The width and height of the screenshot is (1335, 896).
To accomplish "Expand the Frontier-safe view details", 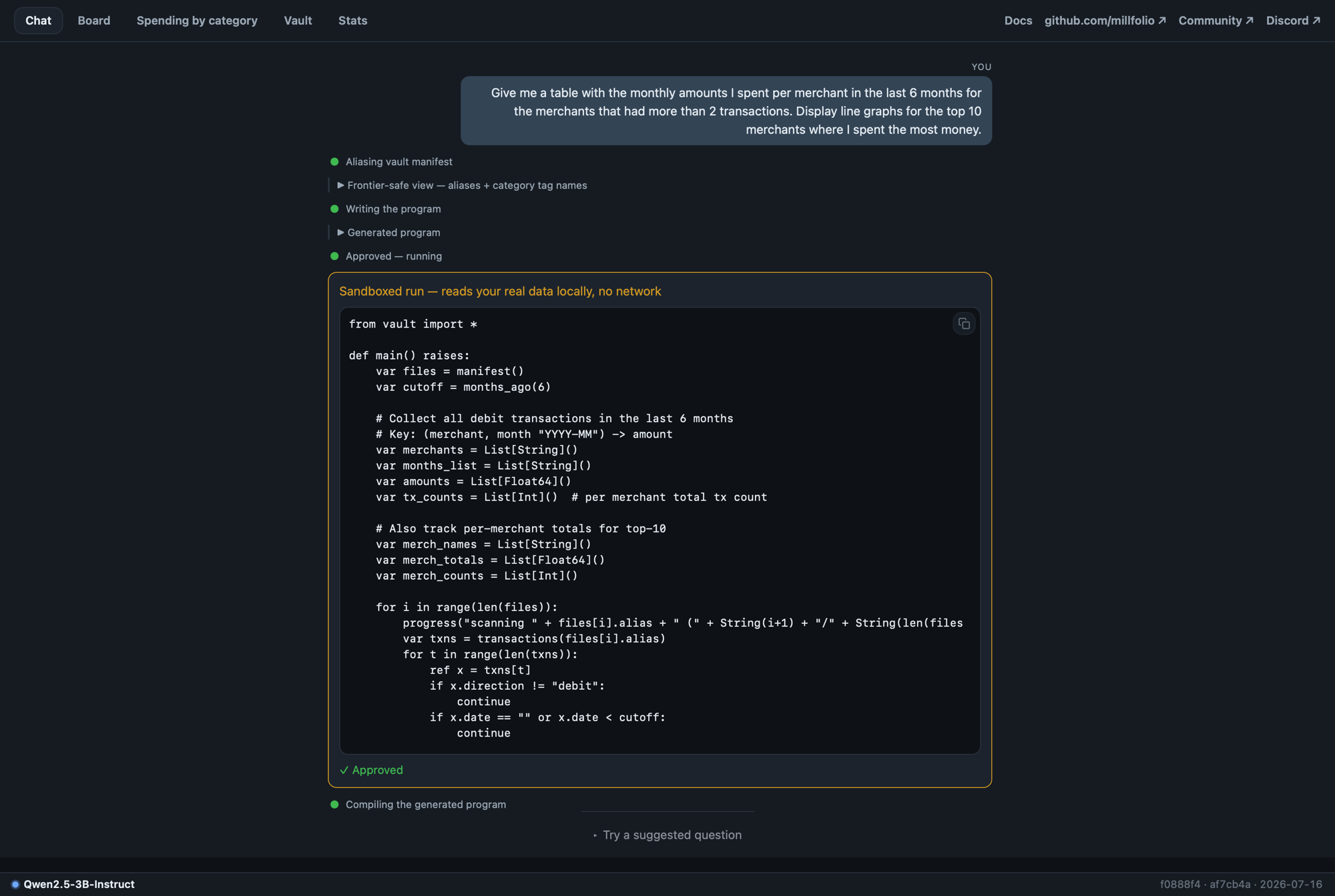I will point(462,185).
